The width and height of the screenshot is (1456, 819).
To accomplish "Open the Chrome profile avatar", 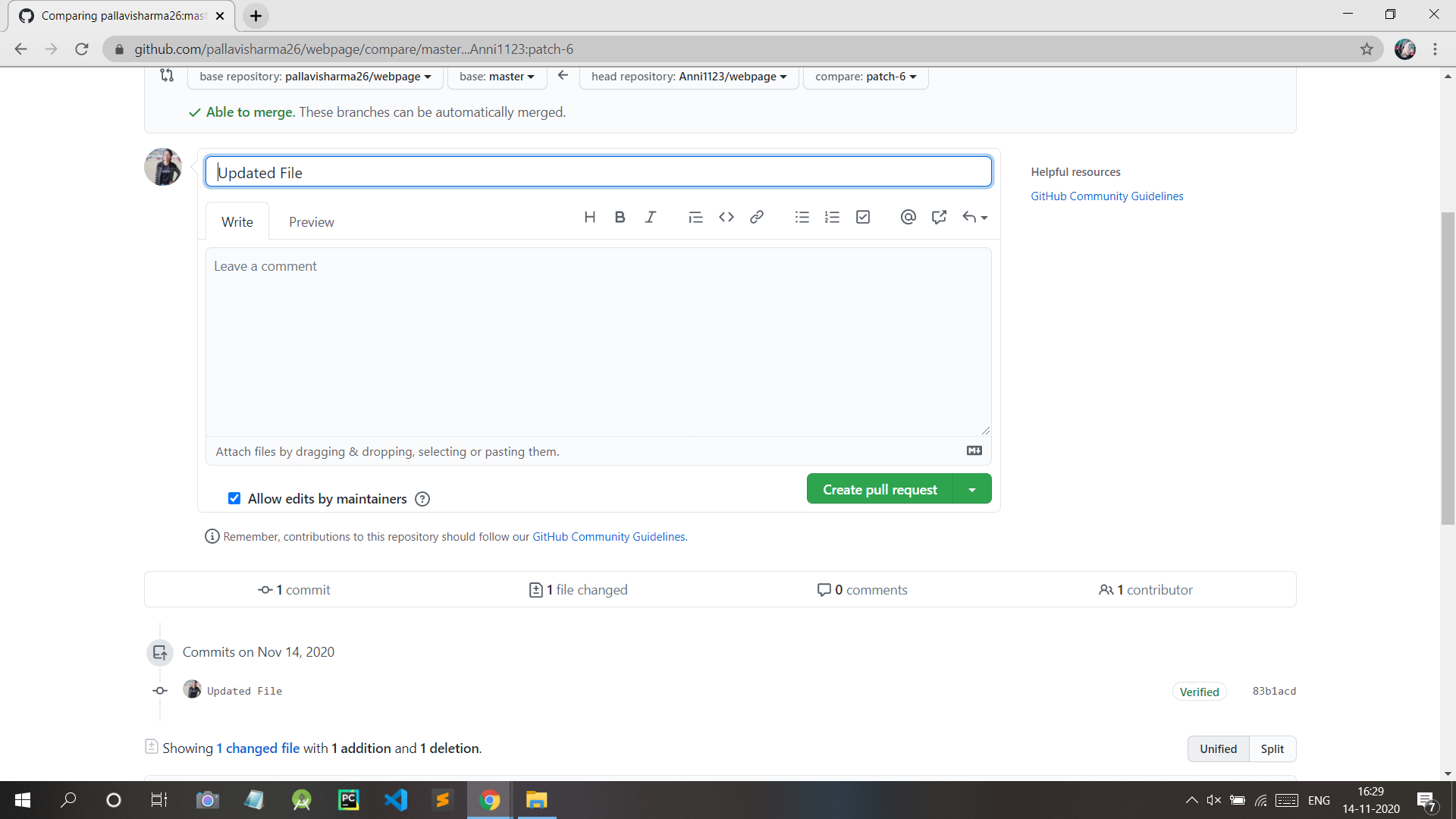I will coord(1405,49).
